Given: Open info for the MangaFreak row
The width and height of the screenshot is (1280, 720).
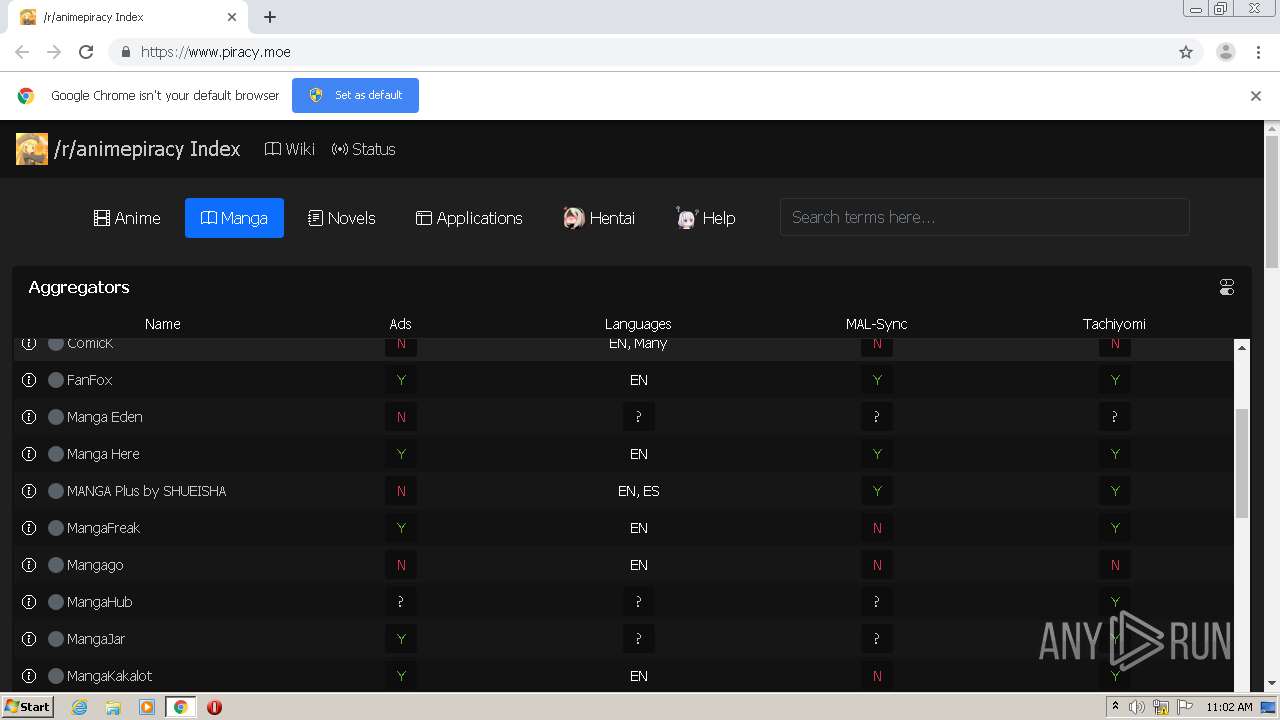Looking at the screenshot, I should pos(29,528).
